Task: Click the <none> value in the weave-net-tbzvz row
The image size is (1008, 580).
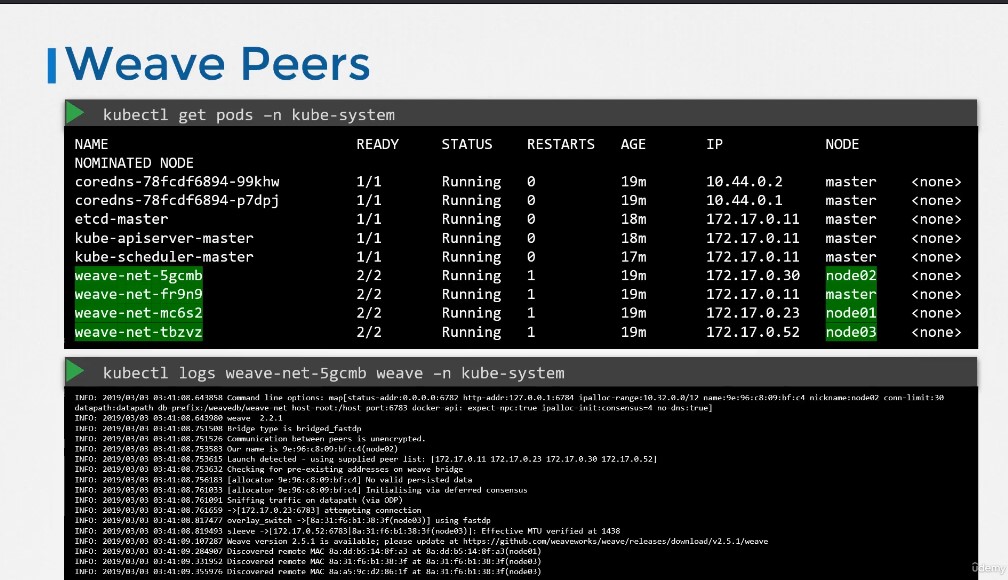Action: click(x=936, y=332)
